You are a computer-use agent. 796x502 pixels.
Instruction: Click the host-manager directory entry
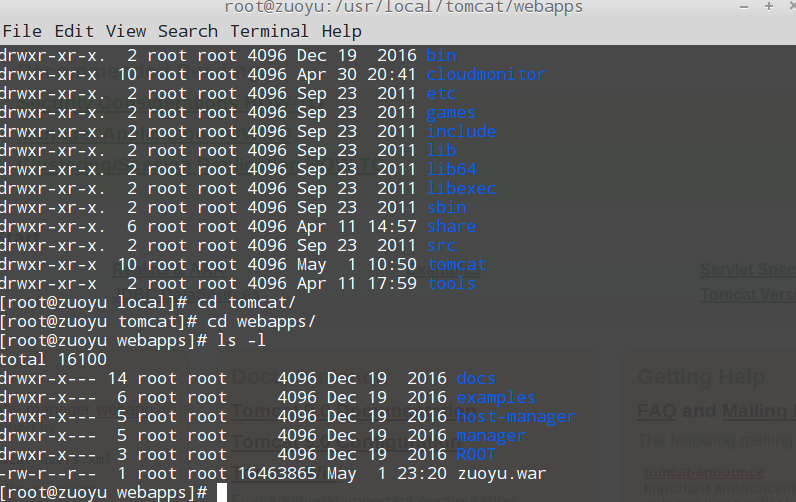pyautogui.click(x=515, y=416)
